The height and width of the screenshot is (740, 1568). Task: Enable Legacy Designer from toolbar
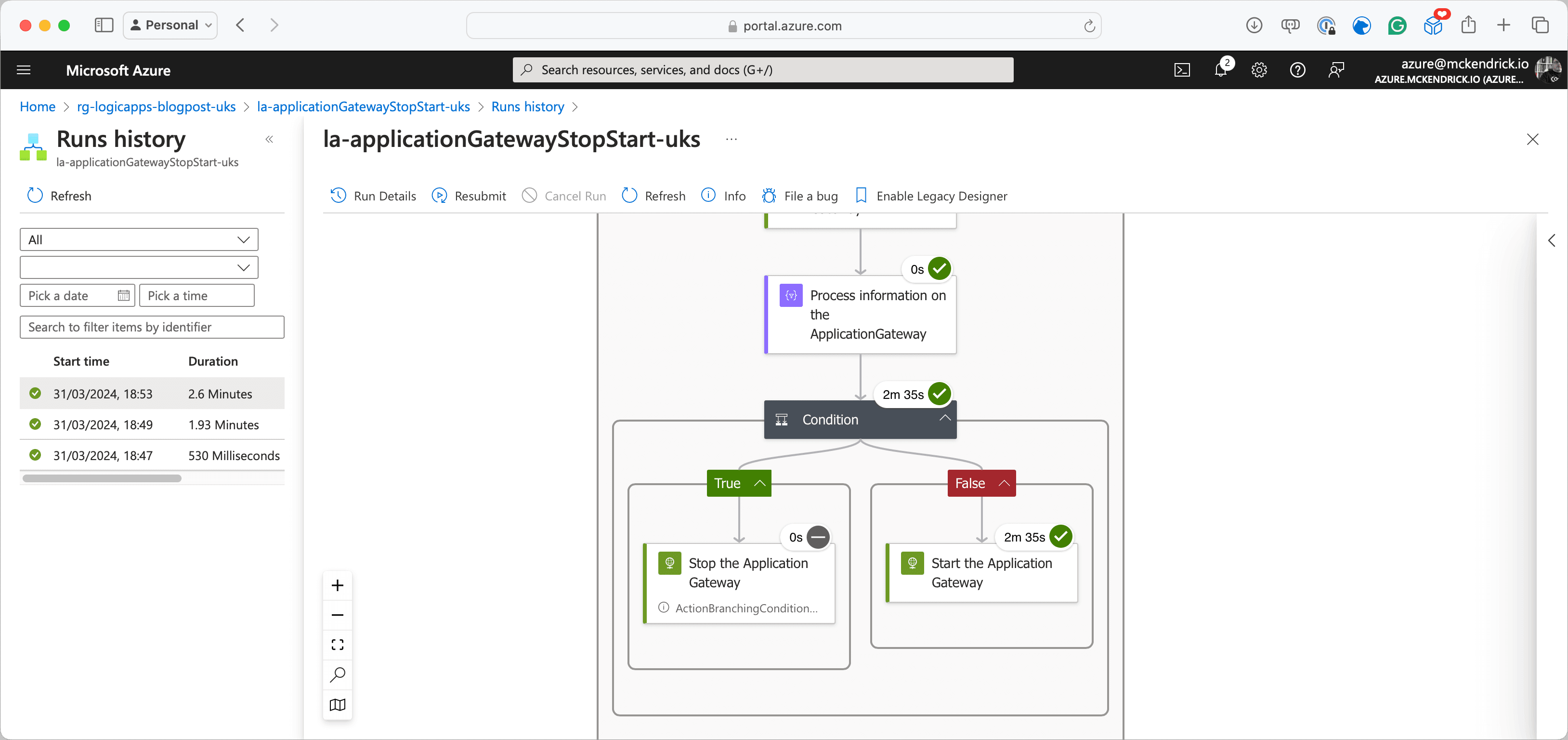tap(931, 196)
